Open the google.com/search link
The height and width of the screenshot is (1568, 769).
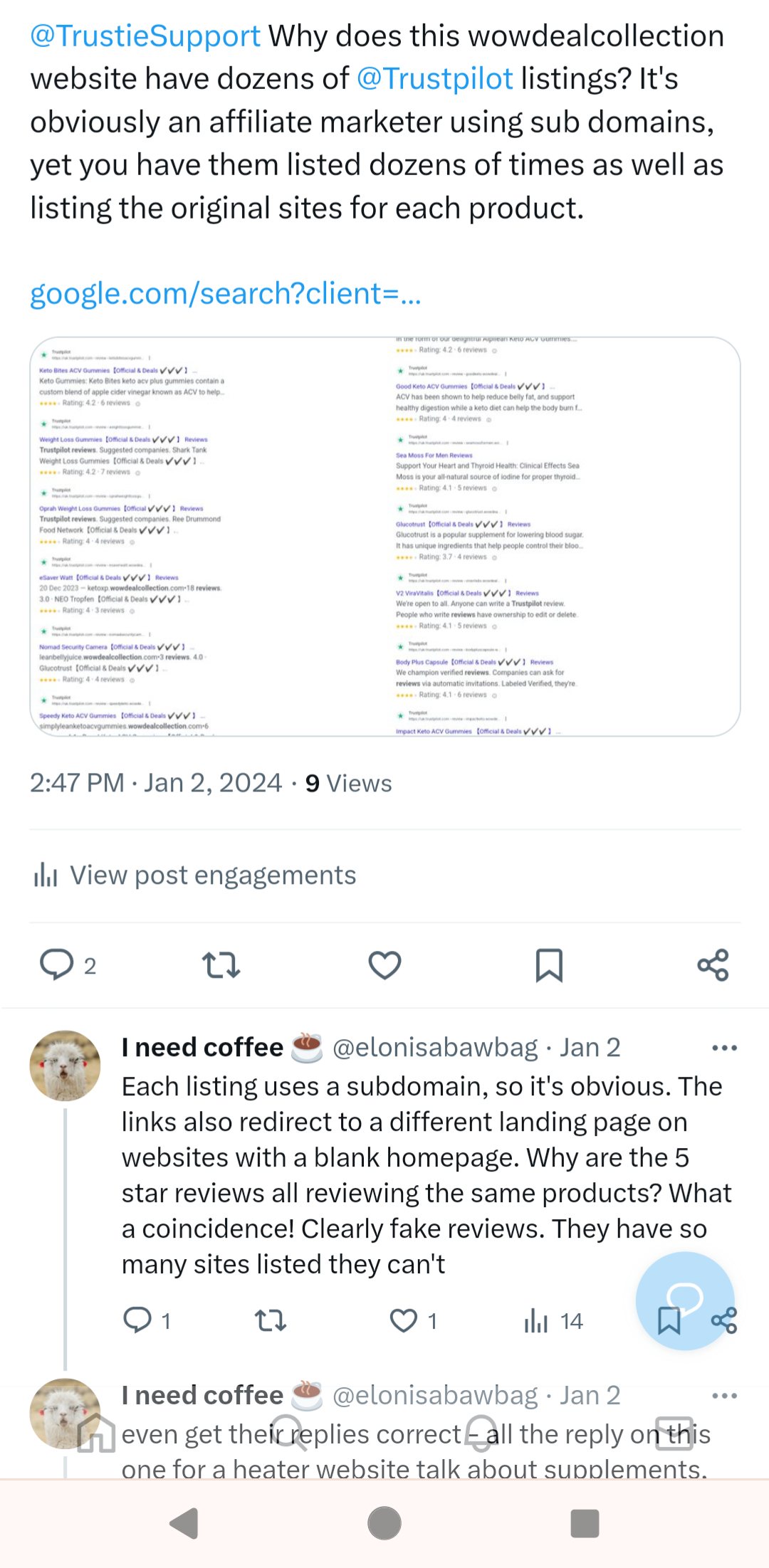coord(225,293)
